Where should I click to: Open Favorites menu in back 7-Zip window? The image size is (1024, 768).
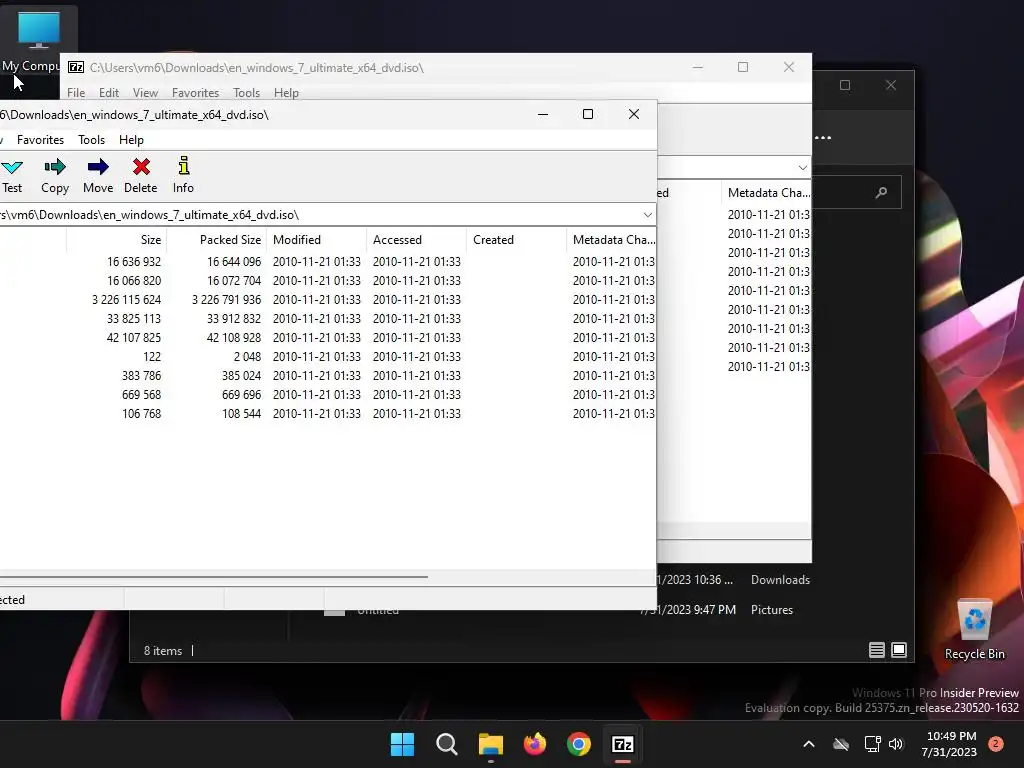pos(195,93)
